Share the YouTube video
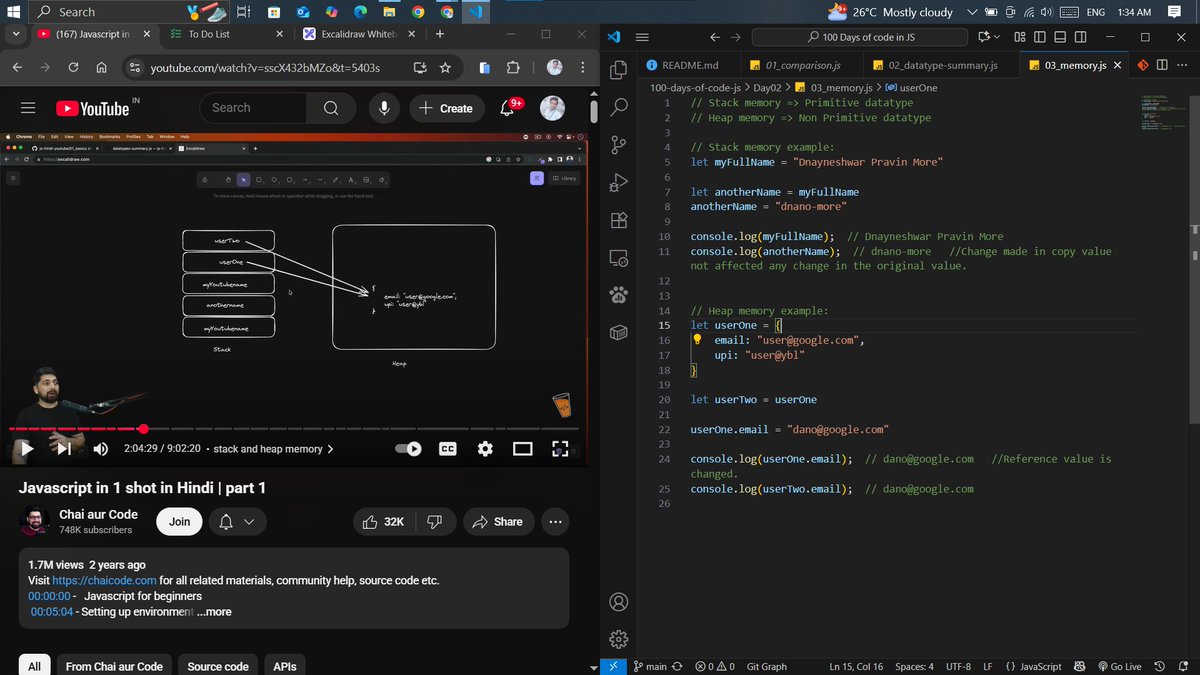The image size is (1200, 675). (x=497, y=521)
